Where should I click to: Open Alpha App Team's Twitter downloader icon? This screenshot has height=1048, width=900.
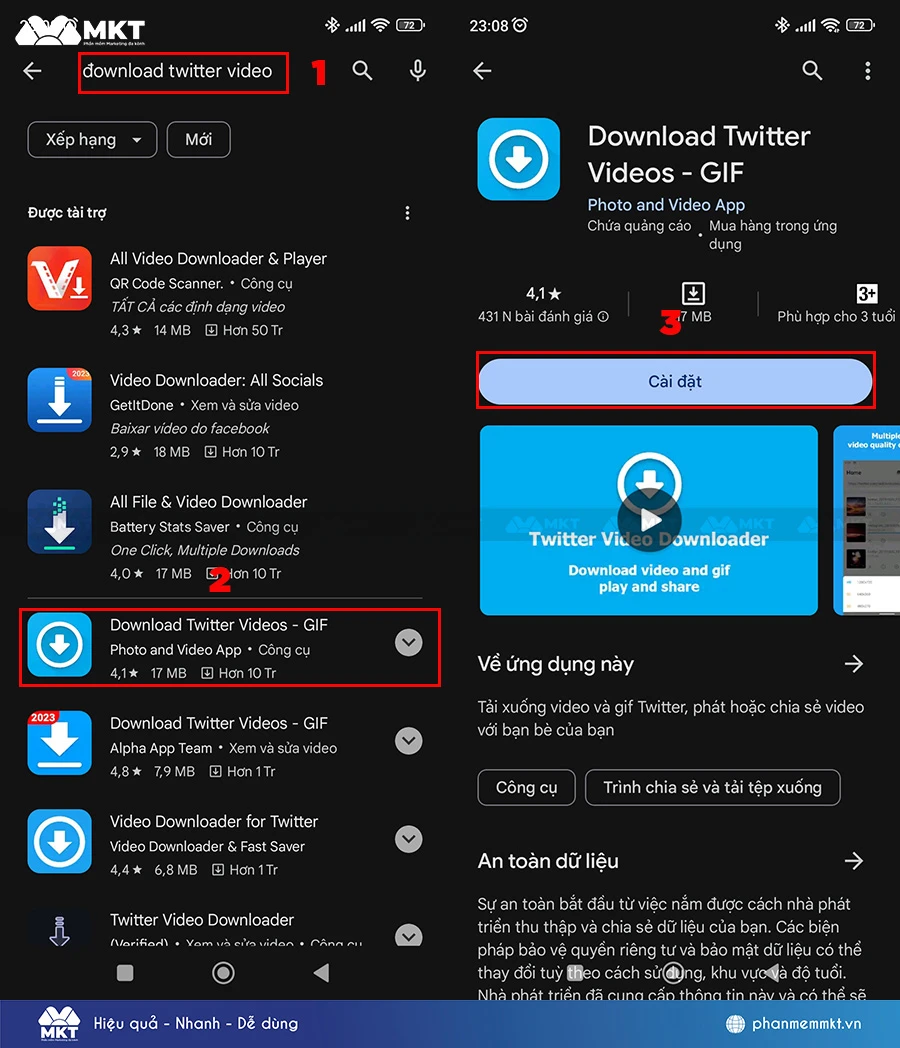[x=59, y=743]
